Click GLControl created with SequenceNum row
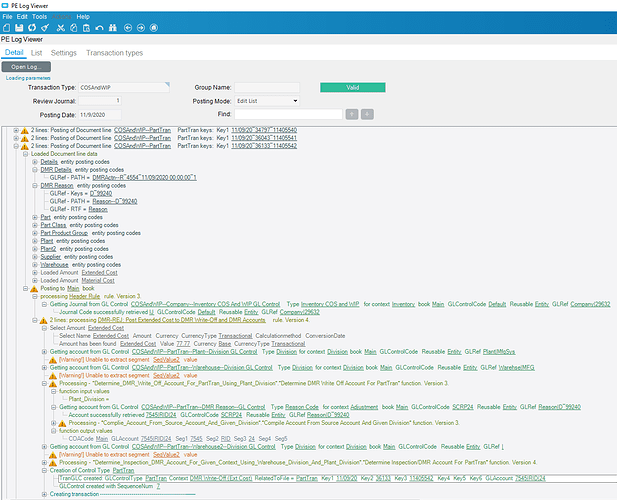Screen dimensions: 617x500 point(109,486)
